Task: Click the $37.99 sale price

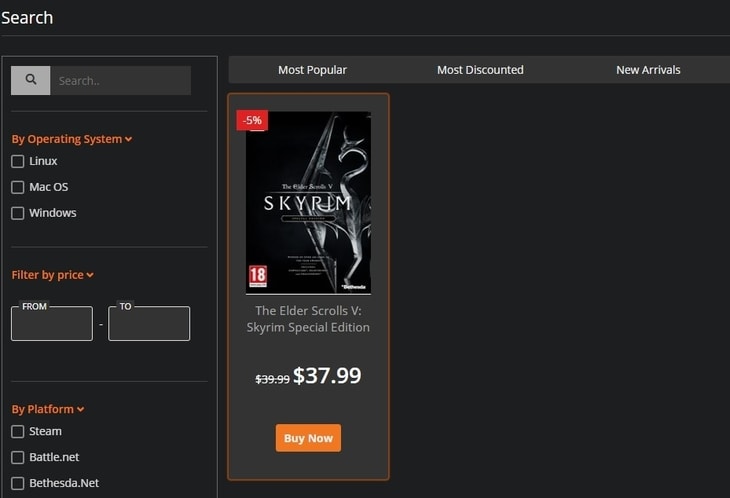Action: 327,376
